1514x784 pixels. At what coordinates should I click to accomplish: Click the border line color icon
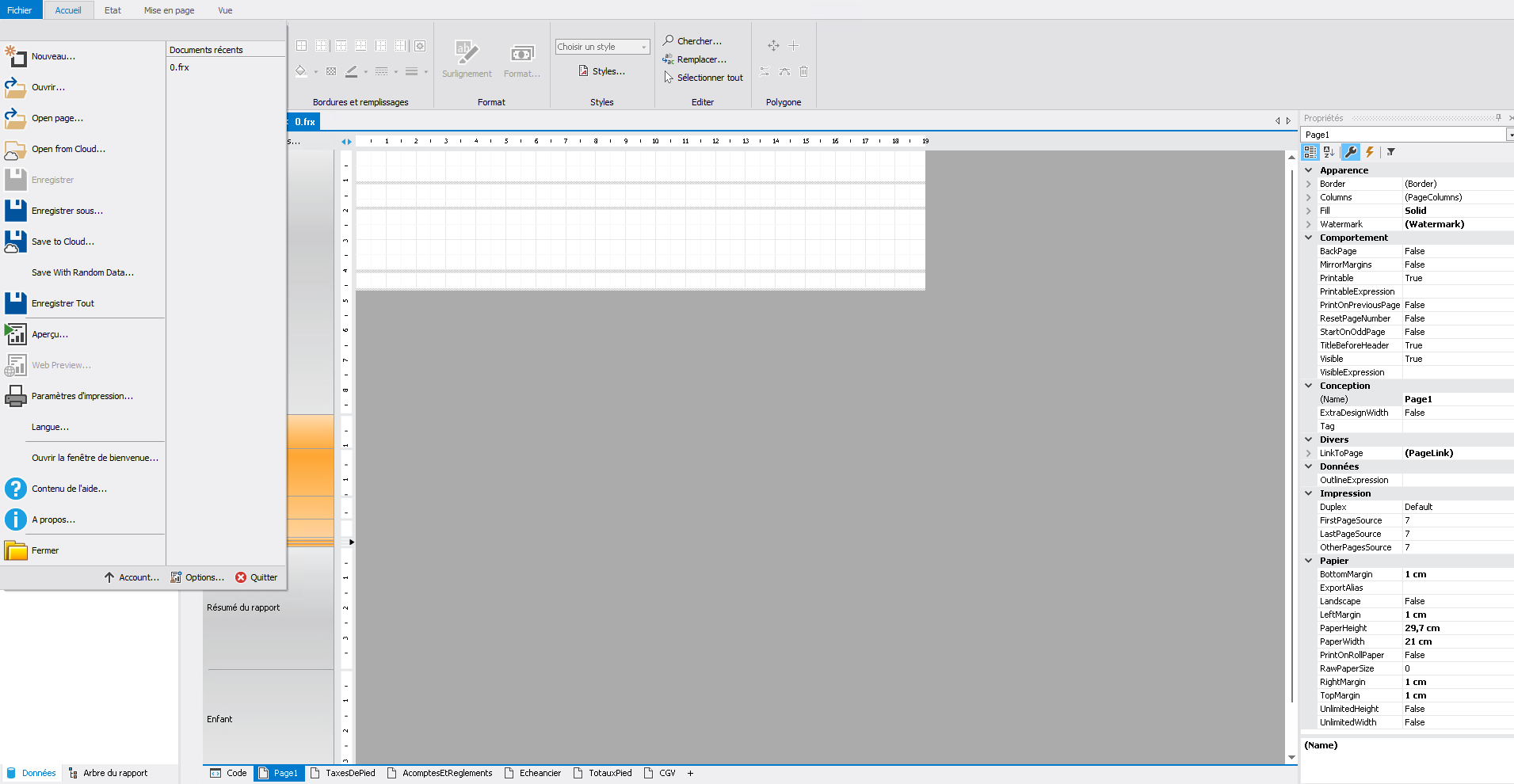coord(352,71)
